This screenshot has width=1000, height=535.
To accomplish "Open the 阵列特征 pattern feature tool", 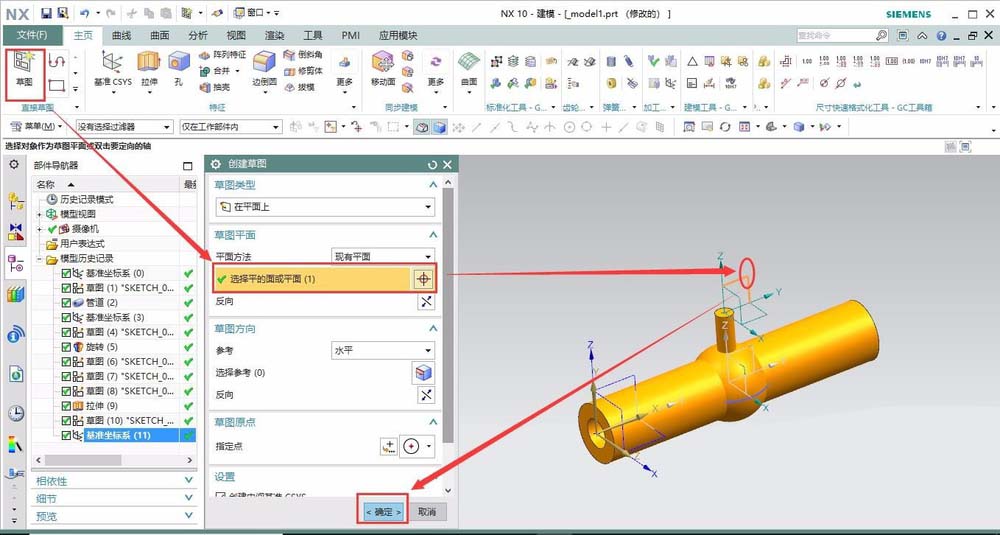I will point(223,55).
